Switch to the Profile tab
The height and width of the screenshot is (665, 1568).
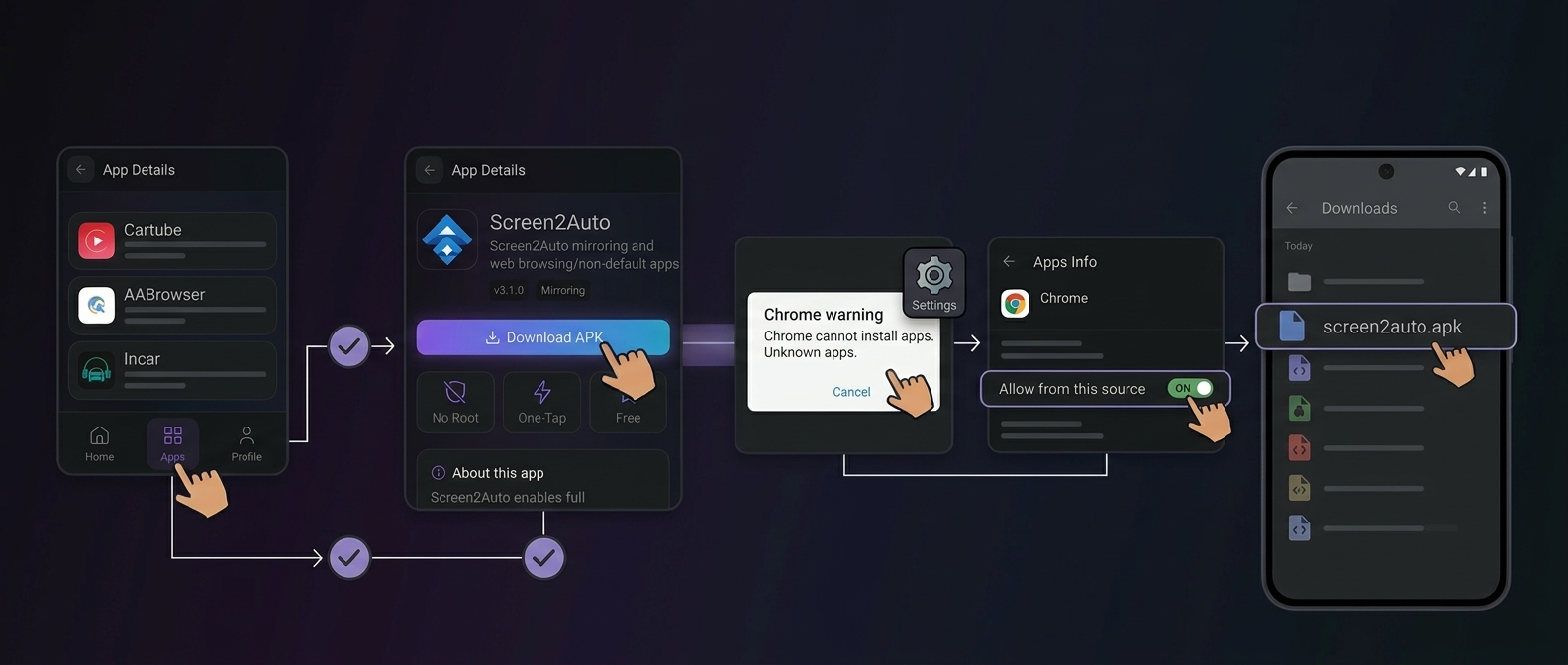click(246, 443)
